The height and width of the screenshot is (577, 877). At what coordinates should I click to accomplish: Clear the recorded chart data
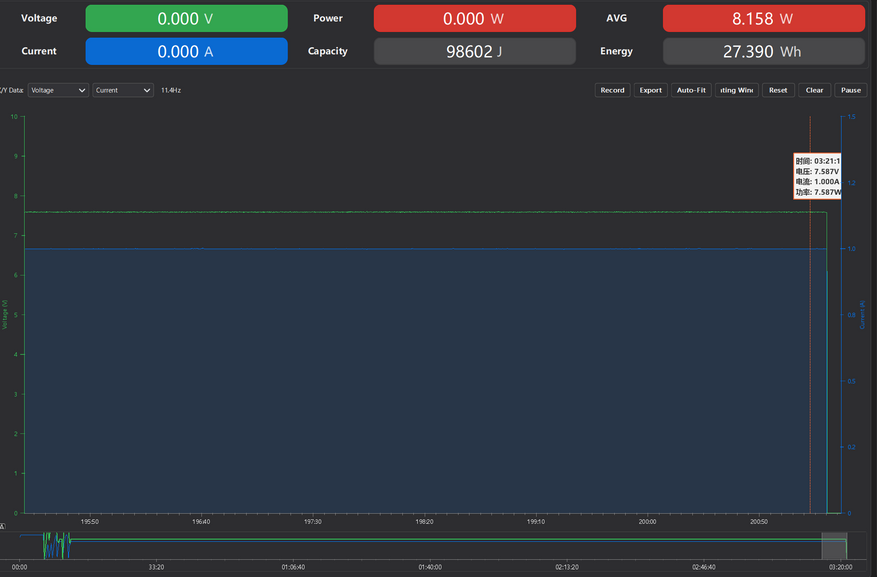click(x=814, y=90)
